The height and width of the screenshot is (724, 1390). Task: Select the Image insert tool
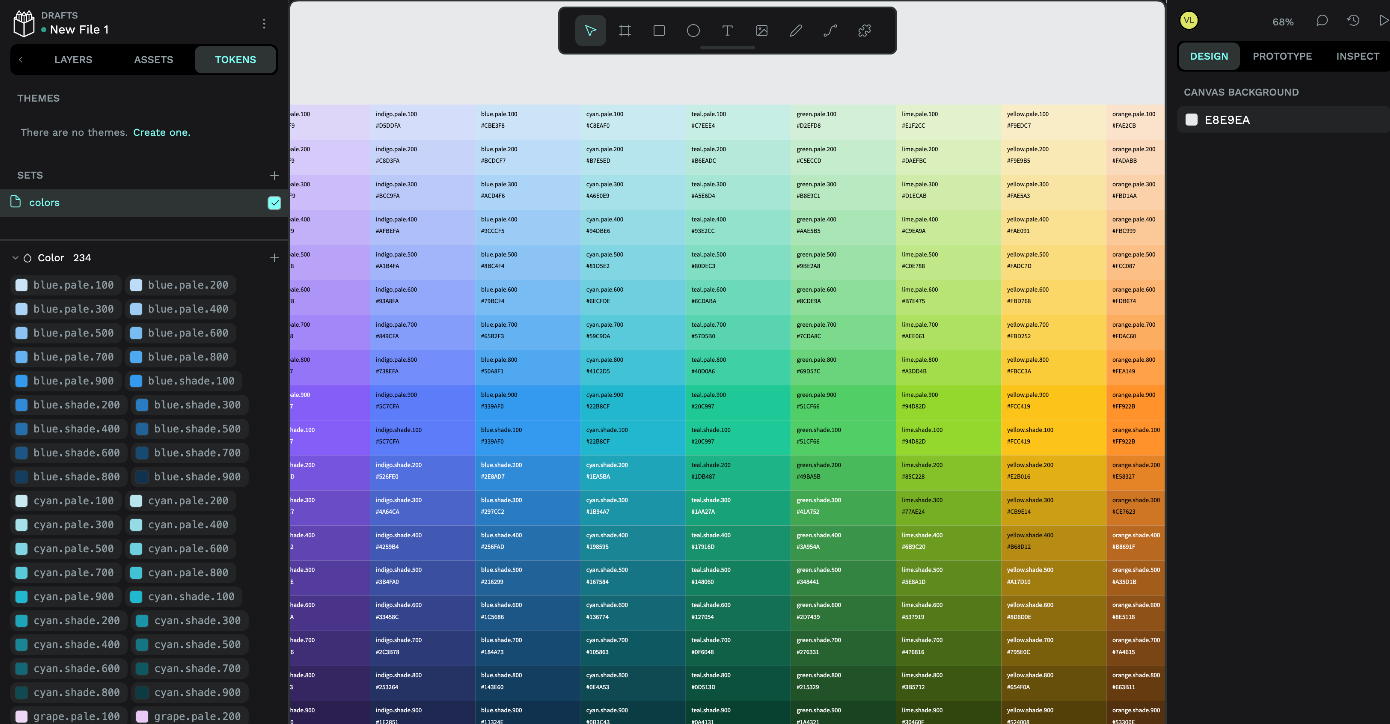click(x=761, y=31)
